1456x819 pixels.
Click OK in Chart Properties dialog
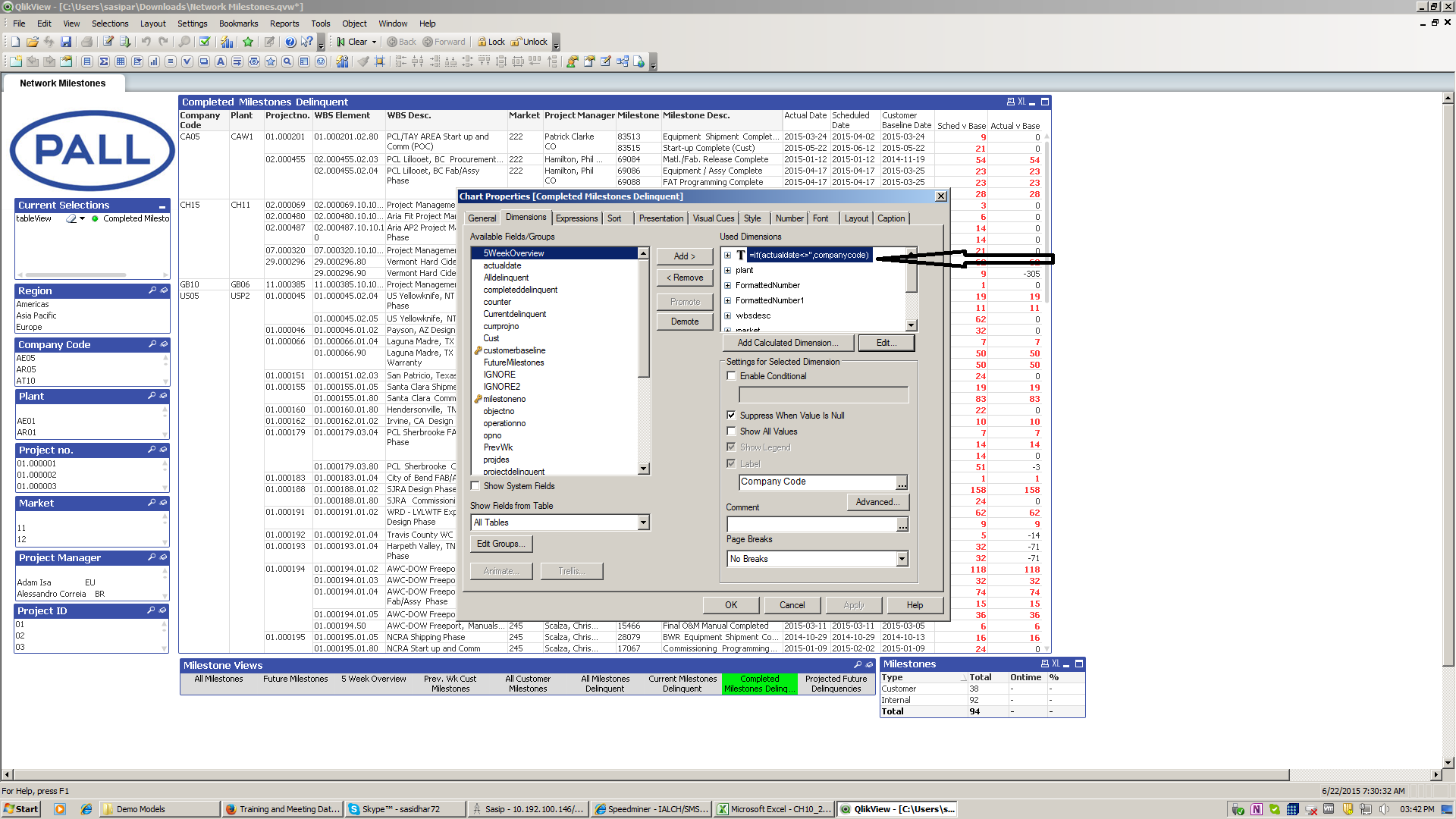[x=730, y=605]
